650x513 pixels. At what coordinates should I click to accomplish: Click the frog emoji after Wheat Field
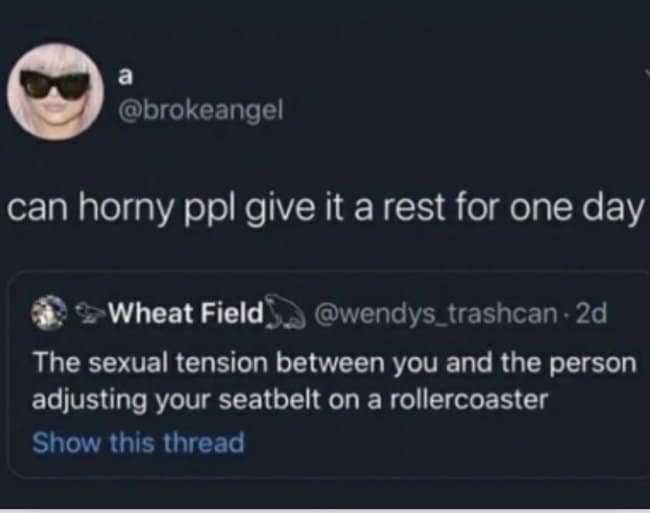tap(284, 312)
